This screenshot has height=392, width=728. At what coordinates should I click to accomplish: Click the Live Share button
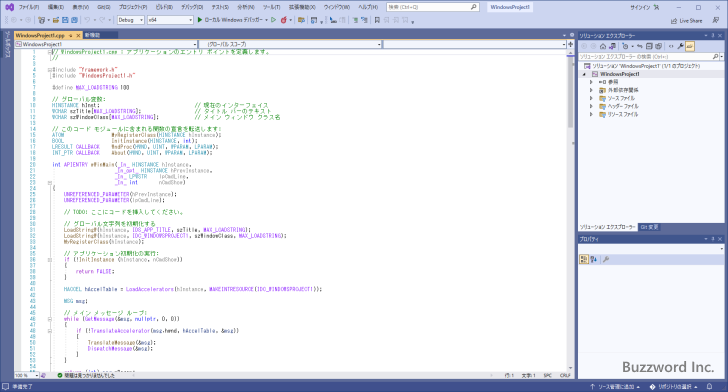[x=687, y=21]
